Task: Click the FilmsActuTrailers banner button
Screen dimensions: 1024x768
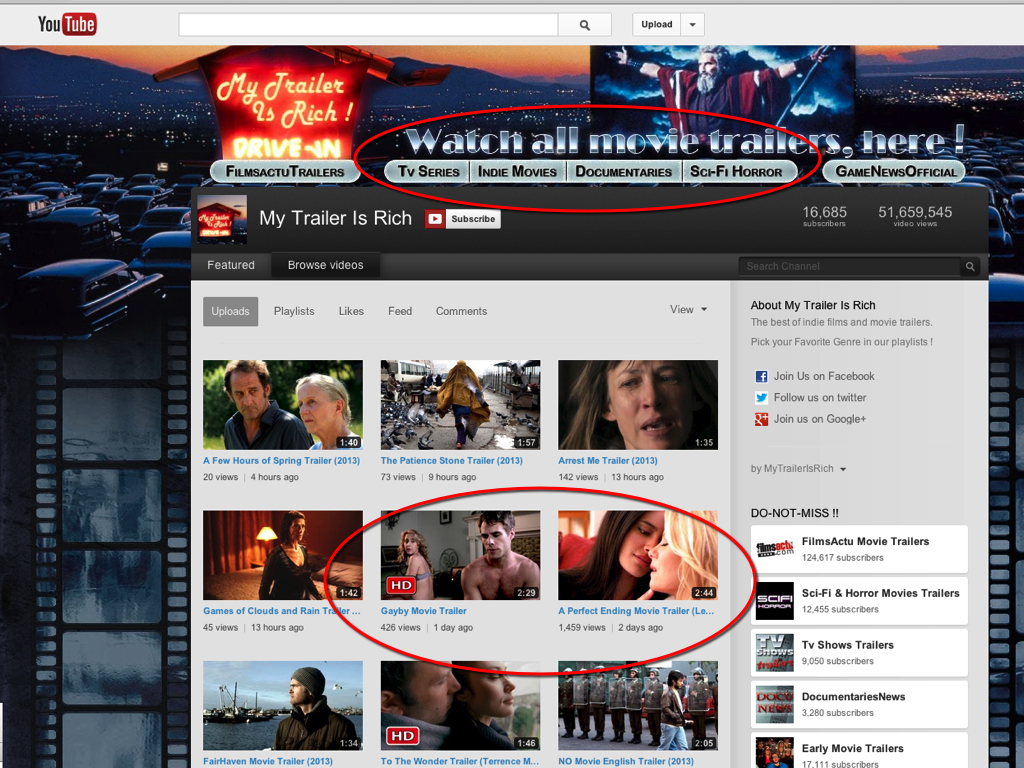Action: pos(285,172)
